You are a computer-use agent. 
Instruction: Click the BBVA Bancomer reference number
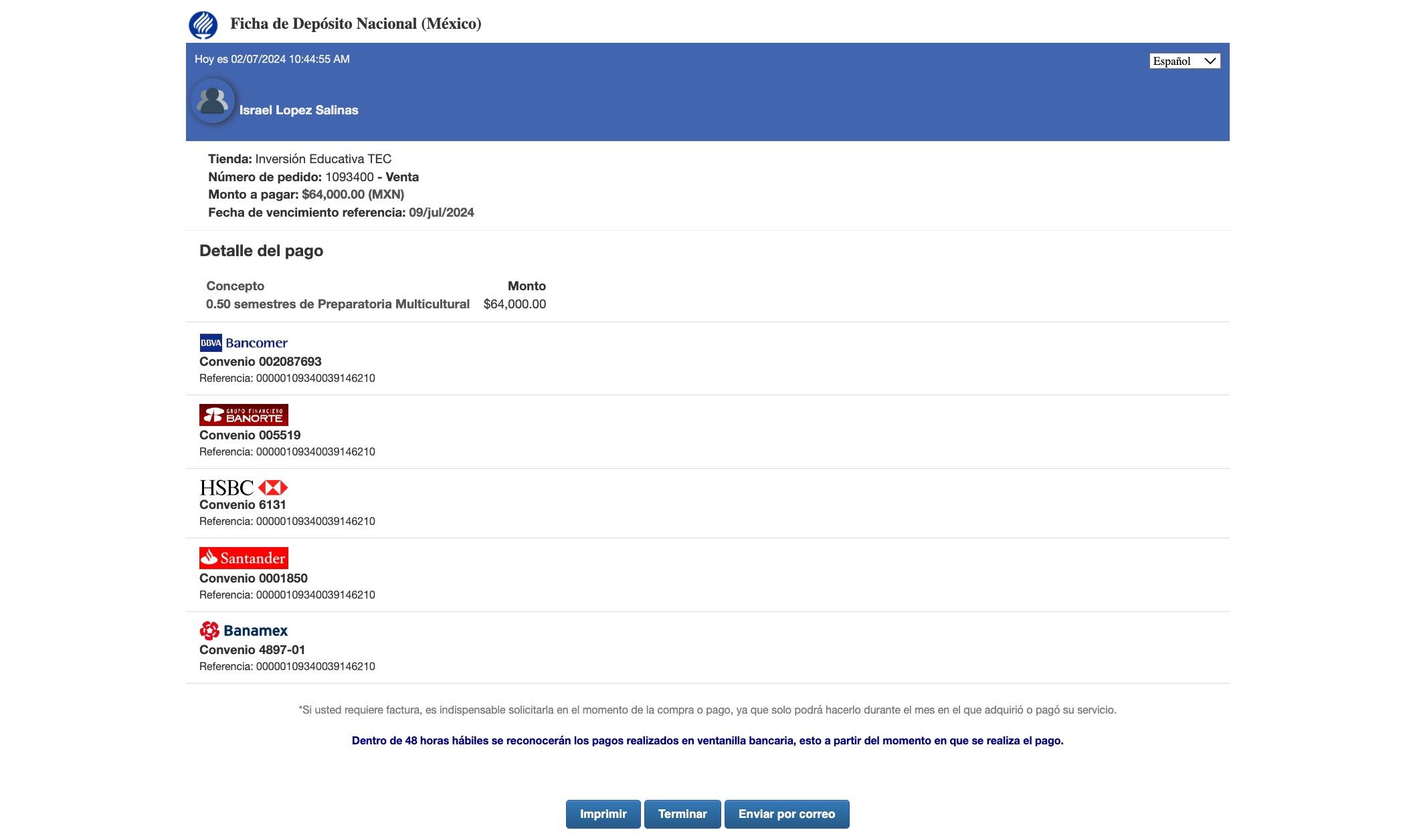point(315,379)
